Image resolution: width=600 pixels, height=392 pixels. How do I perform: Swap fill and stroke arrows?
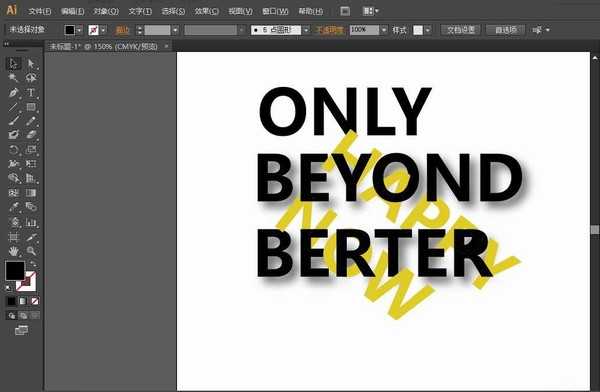tap(34, 264)
